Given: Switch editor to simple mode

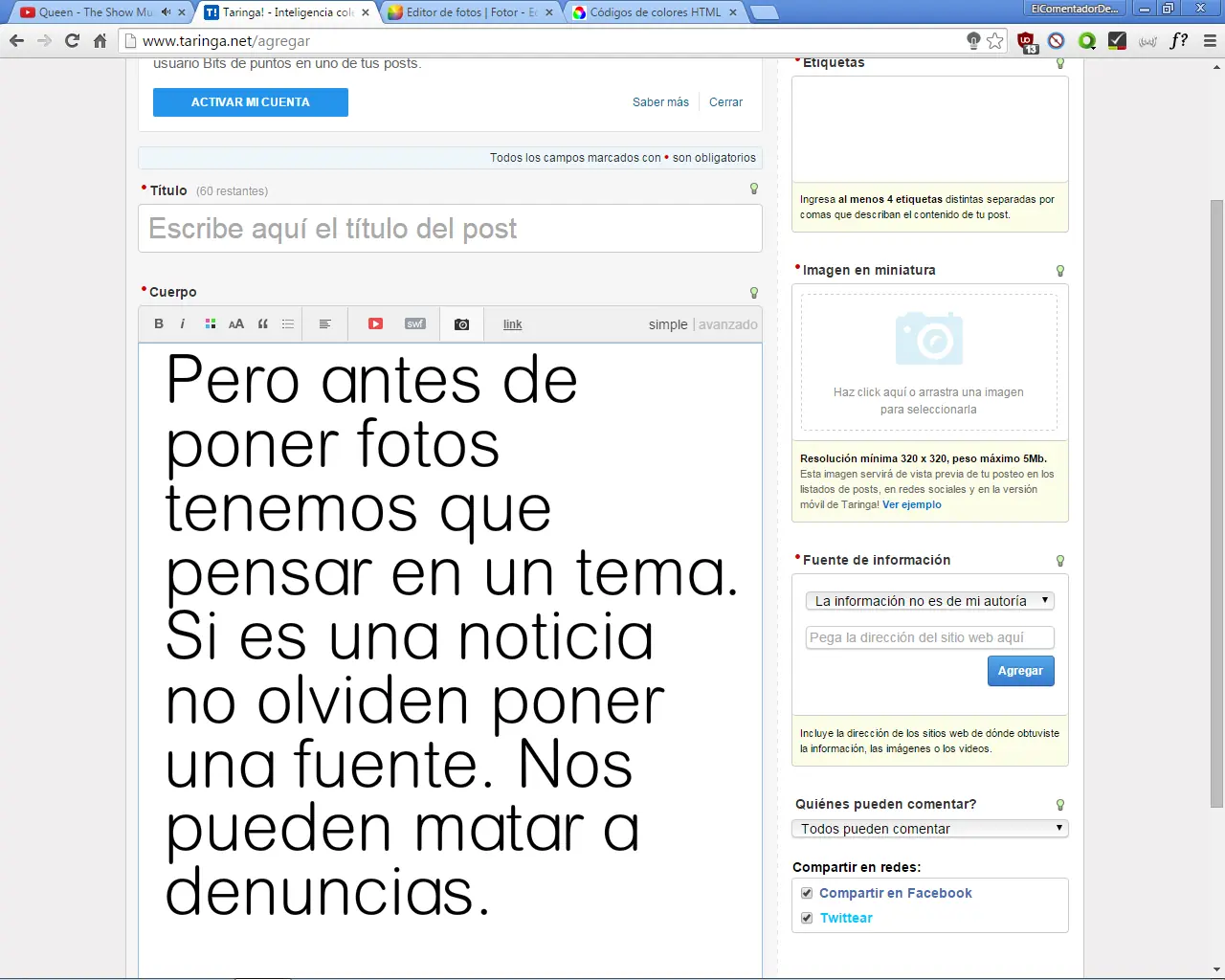Looking at the screenshot, I should point(668,324).
